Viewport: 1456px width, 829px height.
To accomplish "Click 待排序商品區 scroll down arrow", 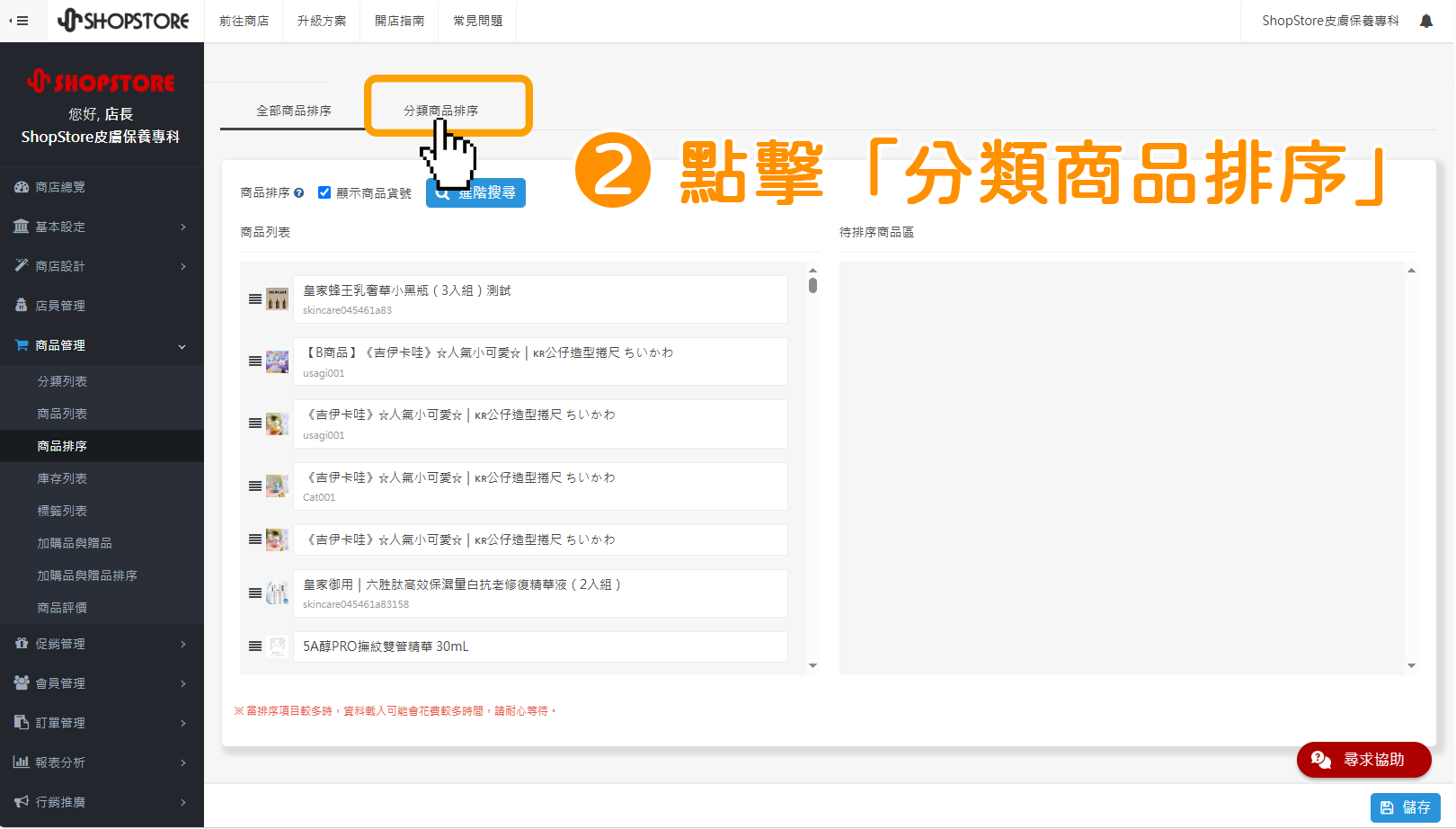I will (1411, 666).
